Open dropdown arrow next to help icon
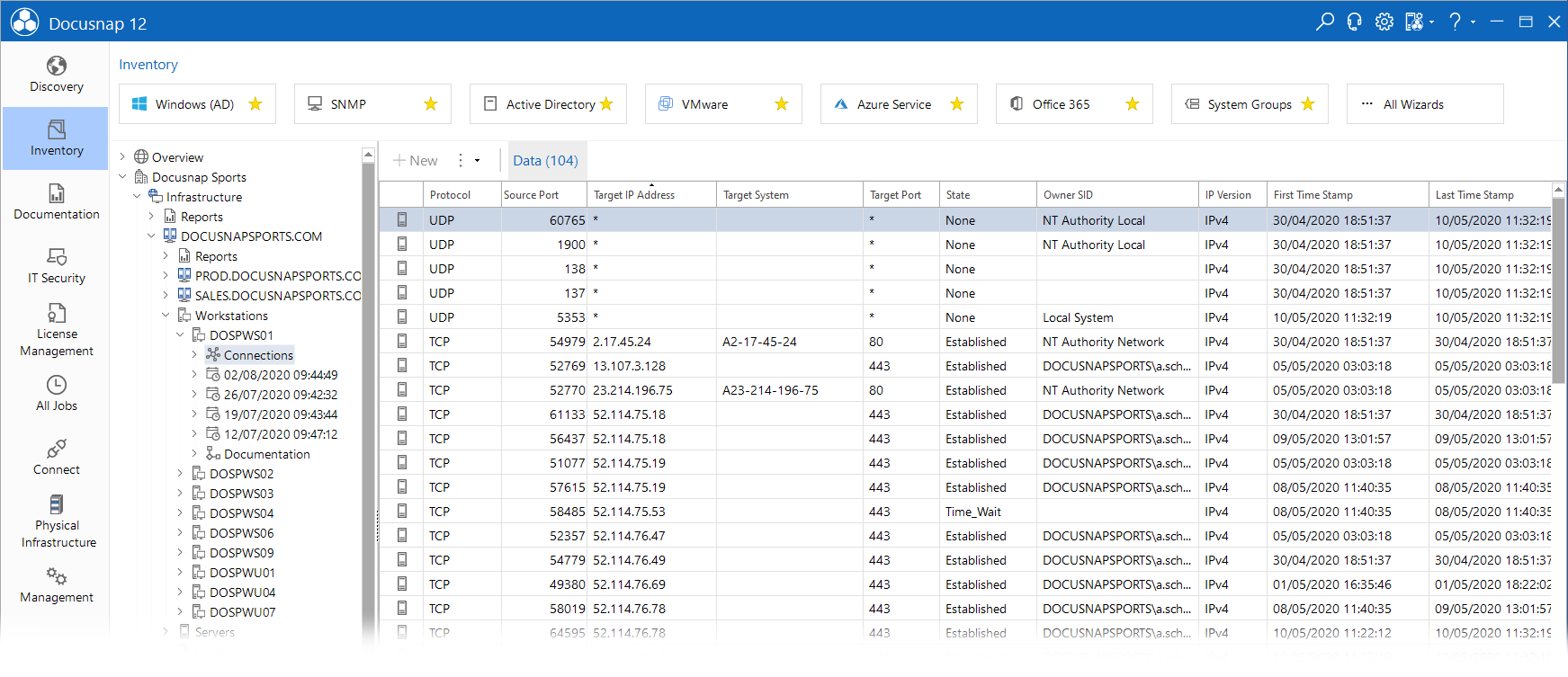The height and width of the screenshot is (677, 1568). [x=1473, y=22]
